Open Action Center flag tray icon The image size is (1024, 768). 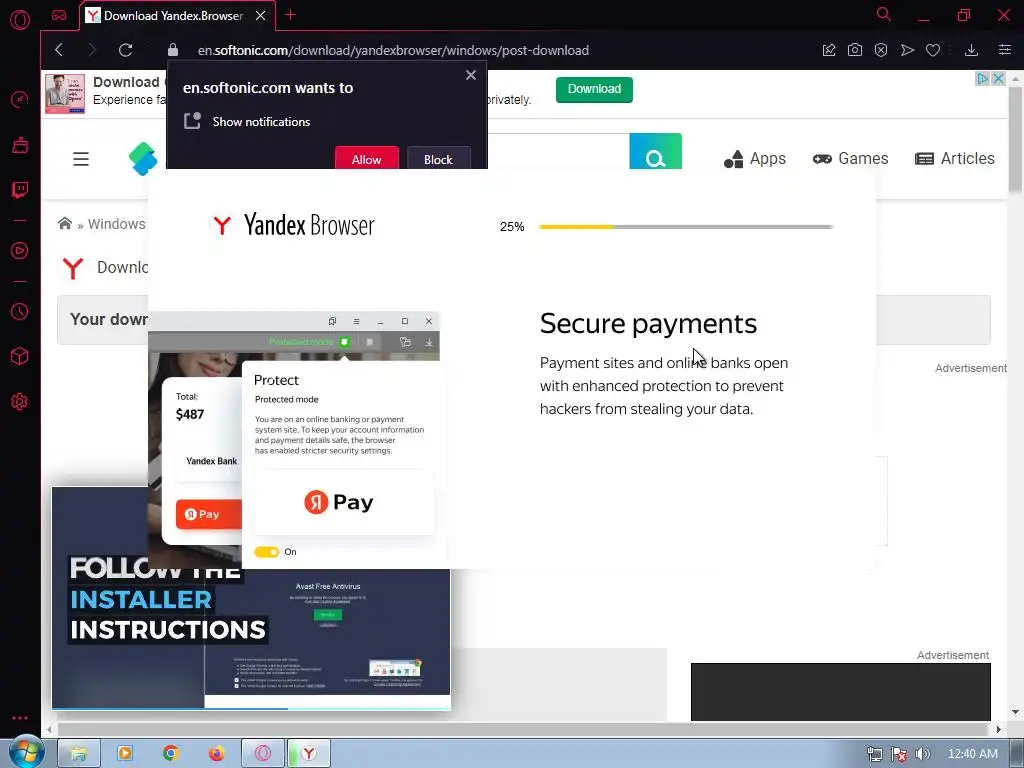(899, 754)
